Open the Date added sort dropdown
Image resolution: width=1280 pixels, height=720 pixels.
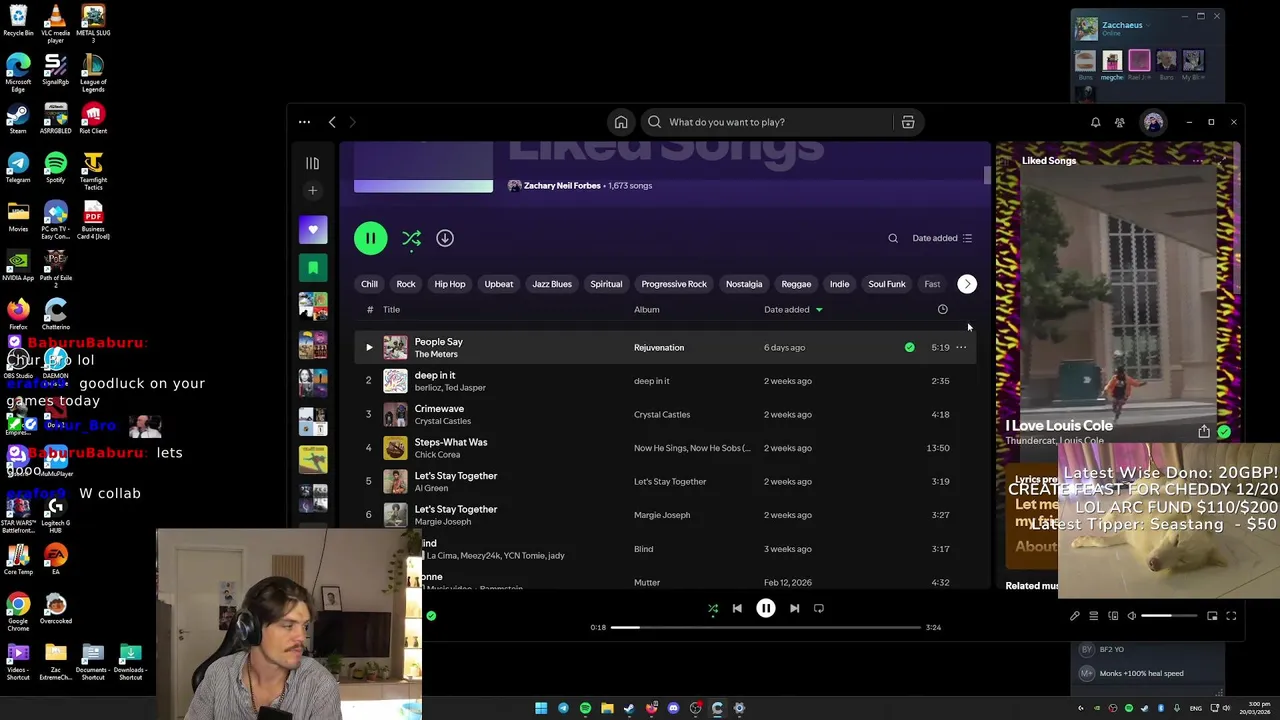(942, 238)
